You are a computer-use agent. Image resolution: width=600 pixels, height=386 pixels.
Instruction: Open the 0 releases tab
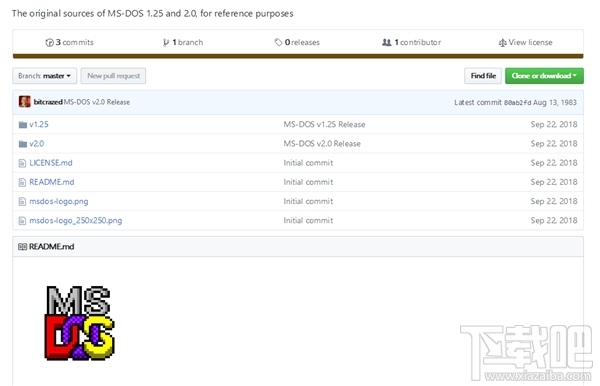pos(297,42)
